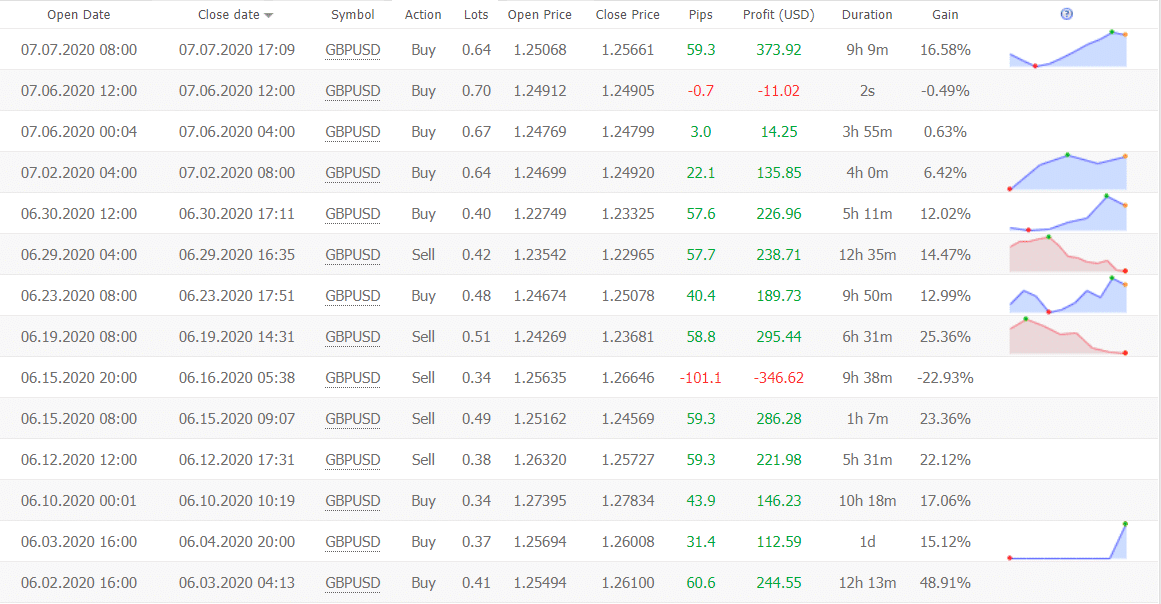Open GBPUSD link for 06.10.2020 00:01 trade
This screenshot has width=1161, height=604.
(x=352, y=501)
